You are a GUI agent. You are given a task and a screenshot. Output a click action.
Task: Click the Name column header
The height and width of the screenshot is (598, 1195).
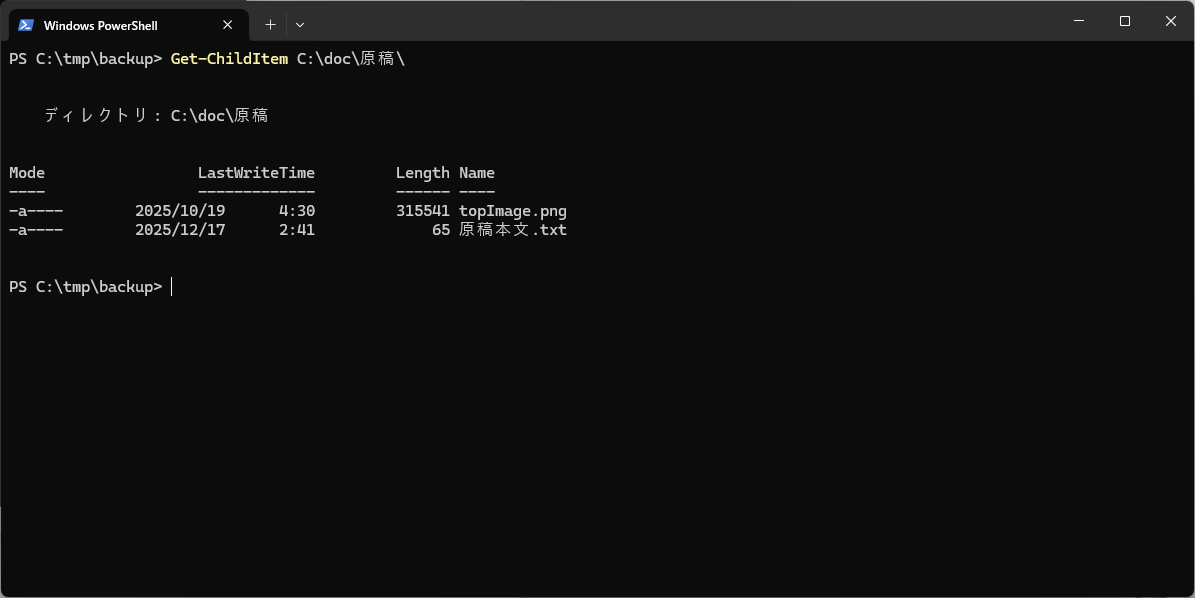click(477, 173)
